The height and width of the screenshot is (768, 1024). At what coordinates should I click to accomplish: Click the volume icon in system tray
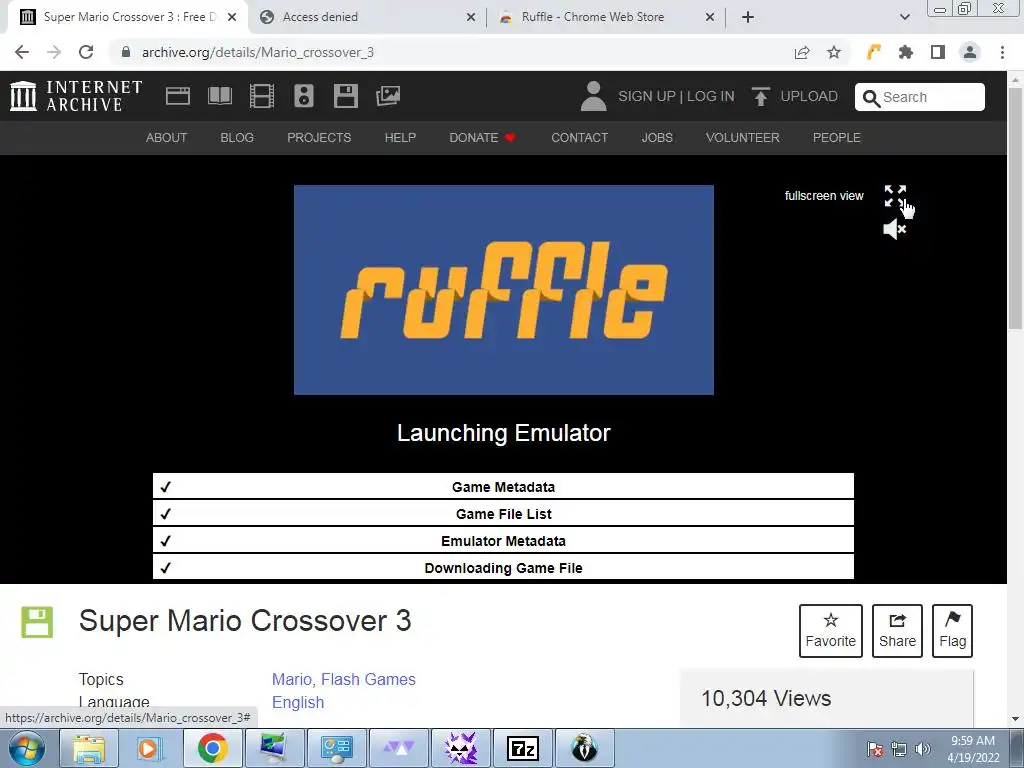click(922, 749)
